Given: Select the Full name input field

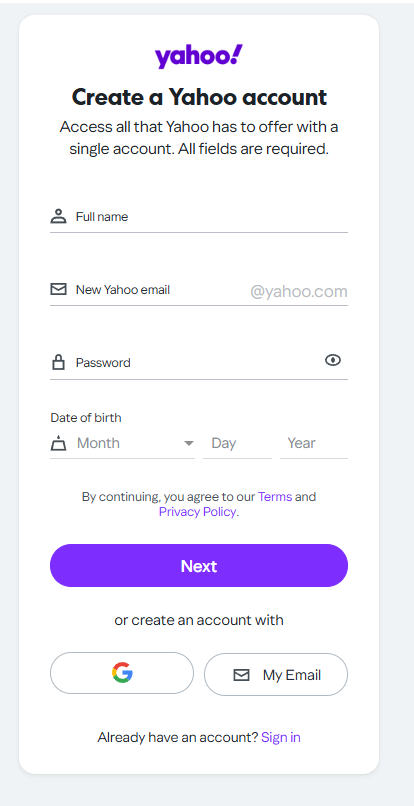Looking at the screenshot, I should coord(199,217).
